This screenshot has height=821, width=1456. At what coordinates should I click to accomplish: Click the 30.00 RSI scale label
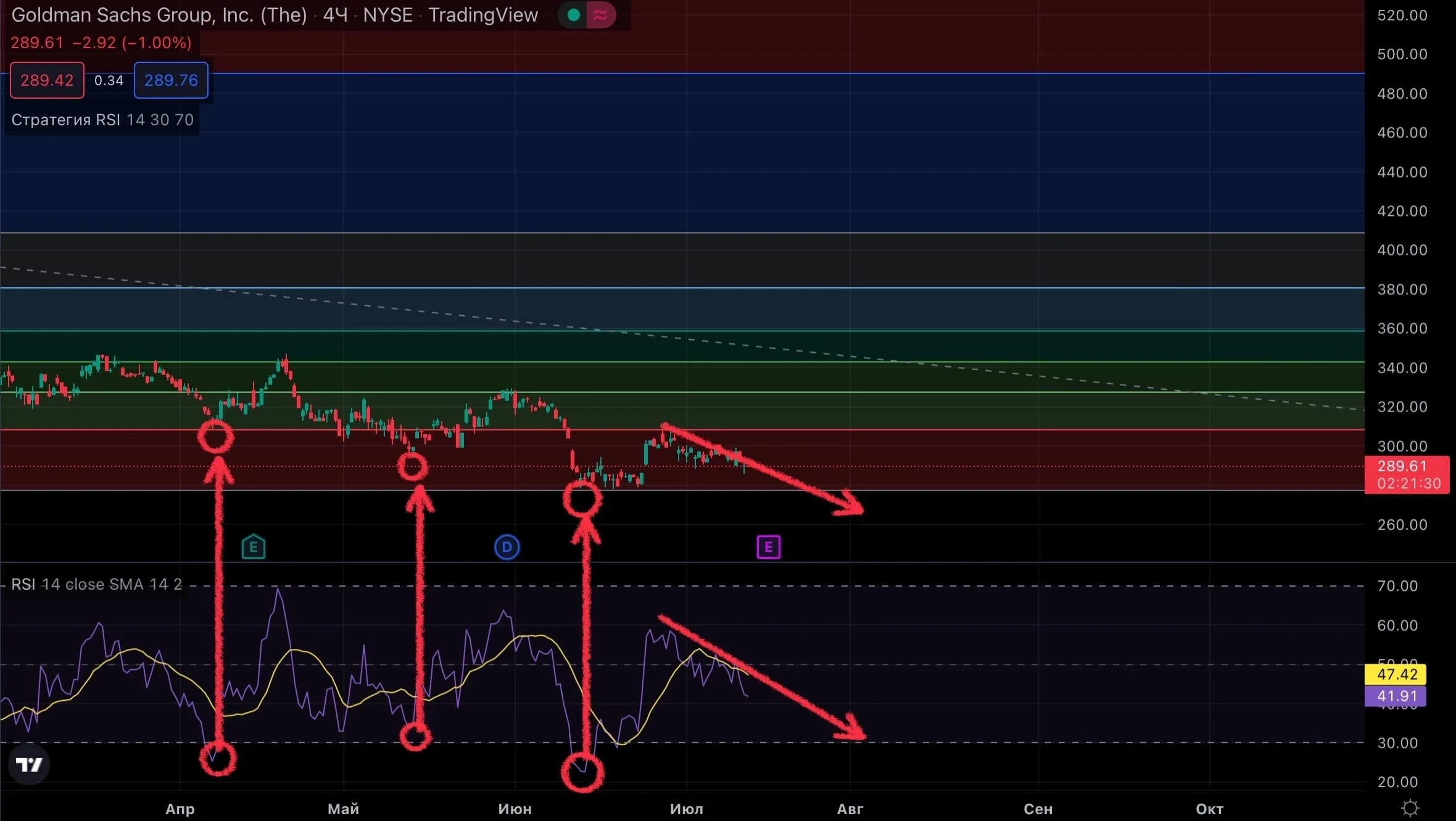pyautogui.click(x=1397, y=743)
